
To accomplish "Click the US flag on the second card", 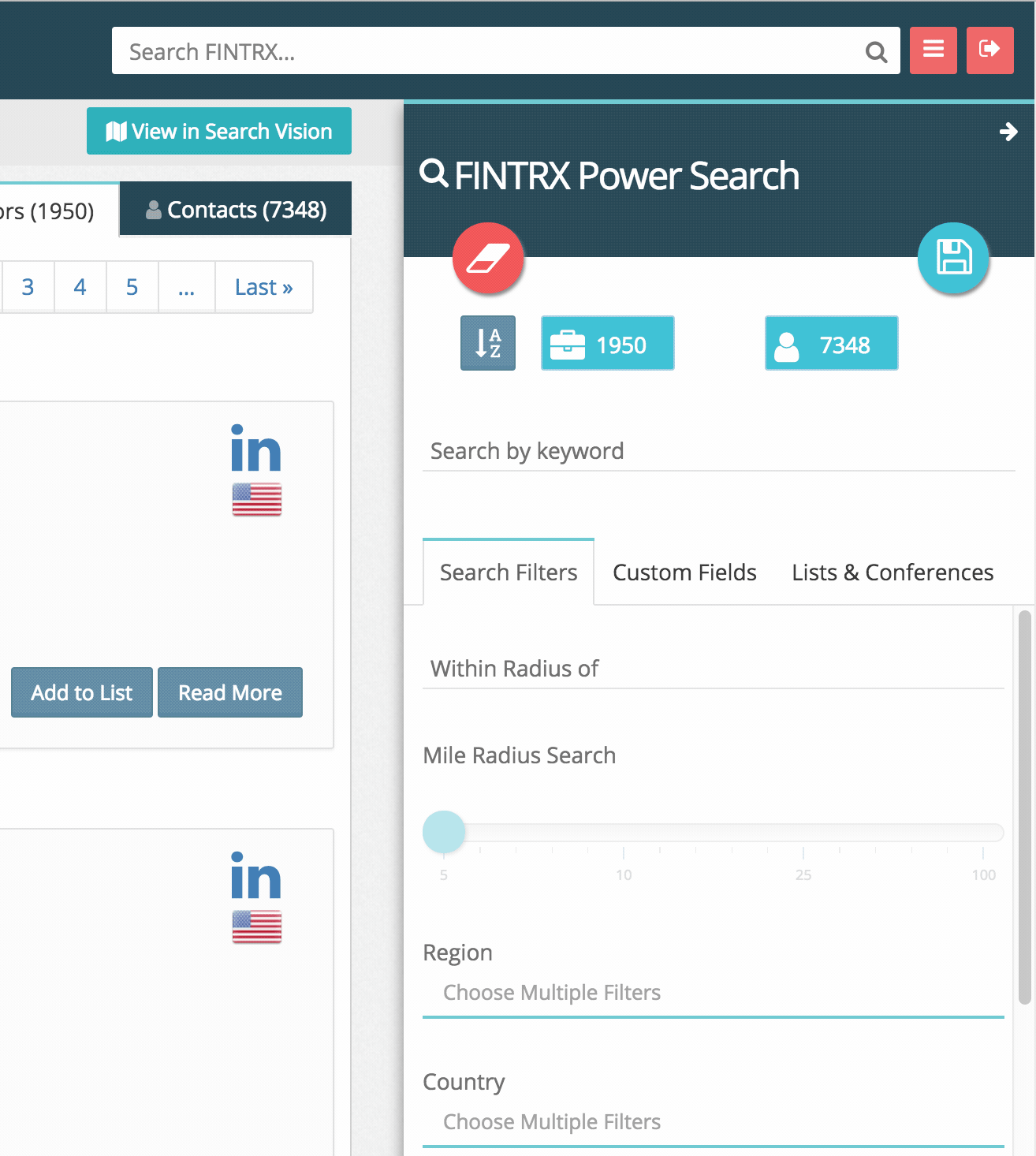I will point(257,927).
